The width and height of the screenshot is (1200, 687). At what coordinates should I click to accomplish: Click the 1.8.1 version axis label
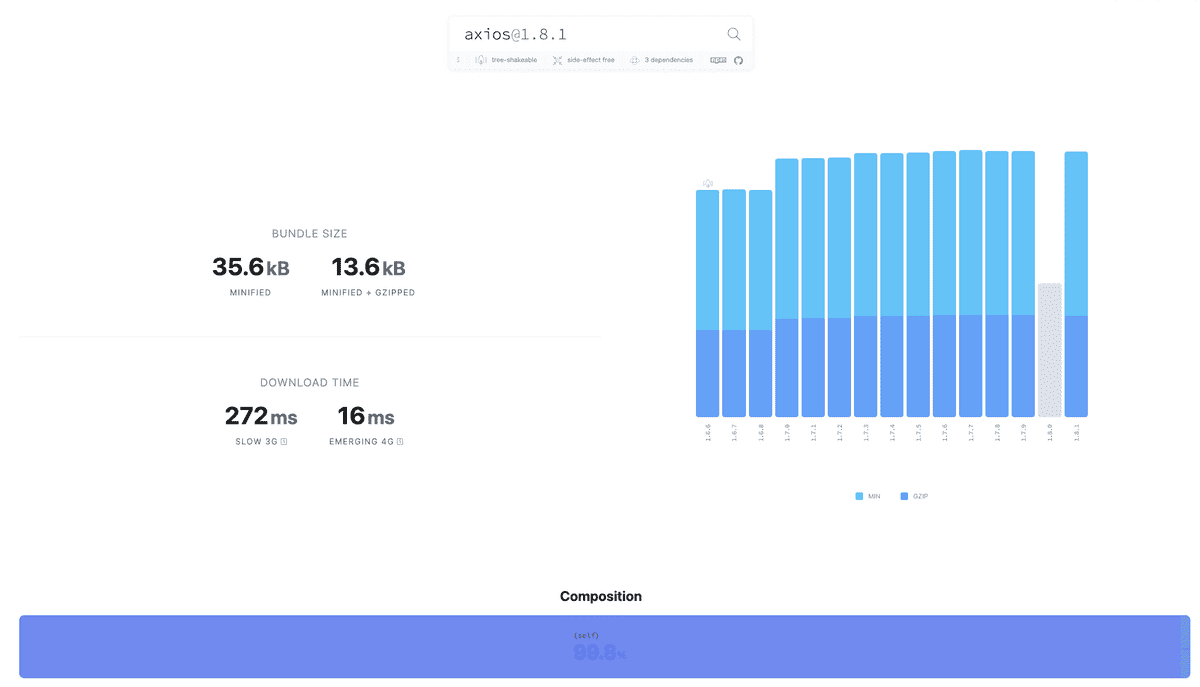(x=1076, y=432)
